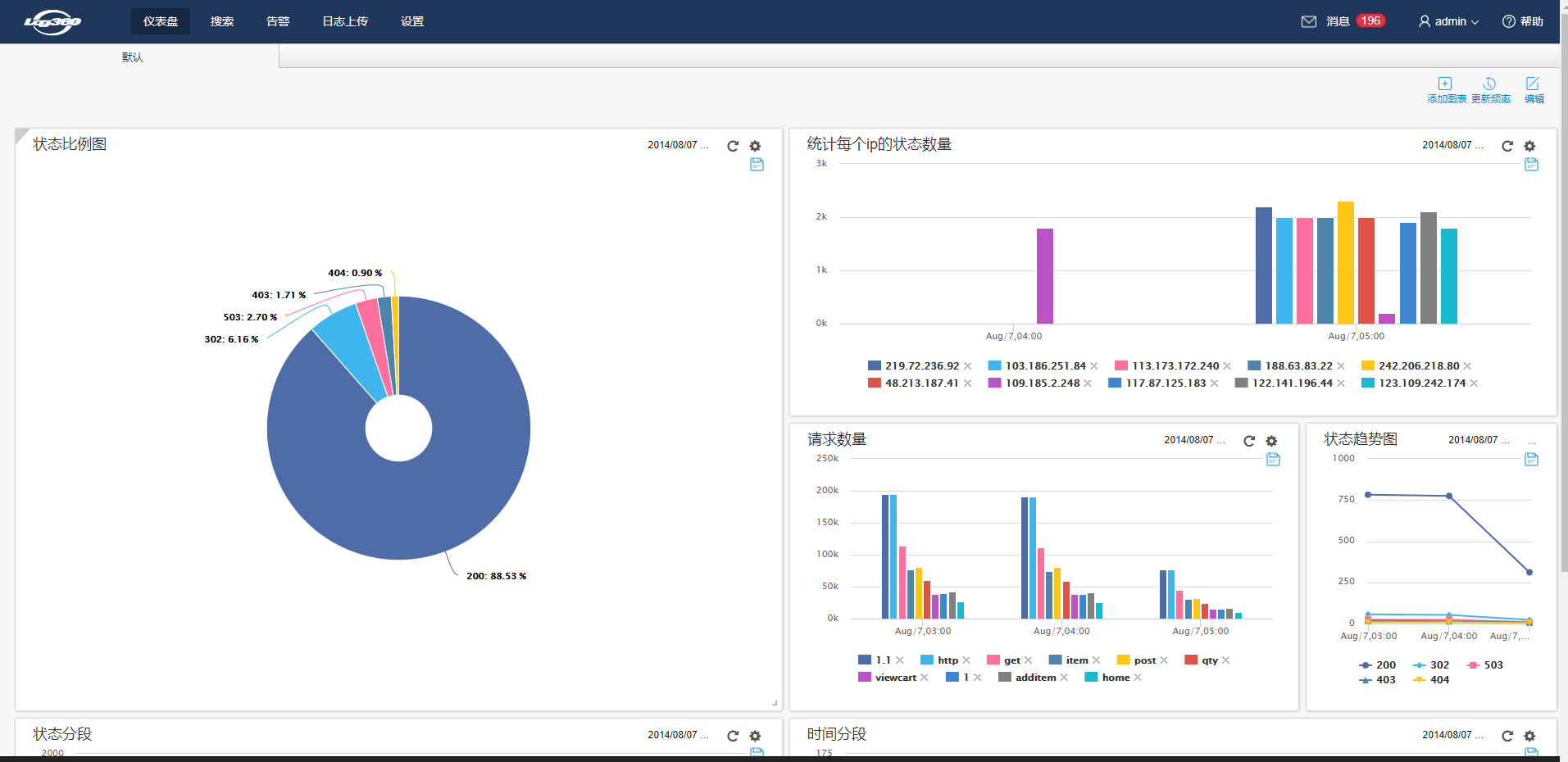This screenshot has width=1568, height=762.
Task: Click the home teal legend color swatch
Action: [1092, 678]
